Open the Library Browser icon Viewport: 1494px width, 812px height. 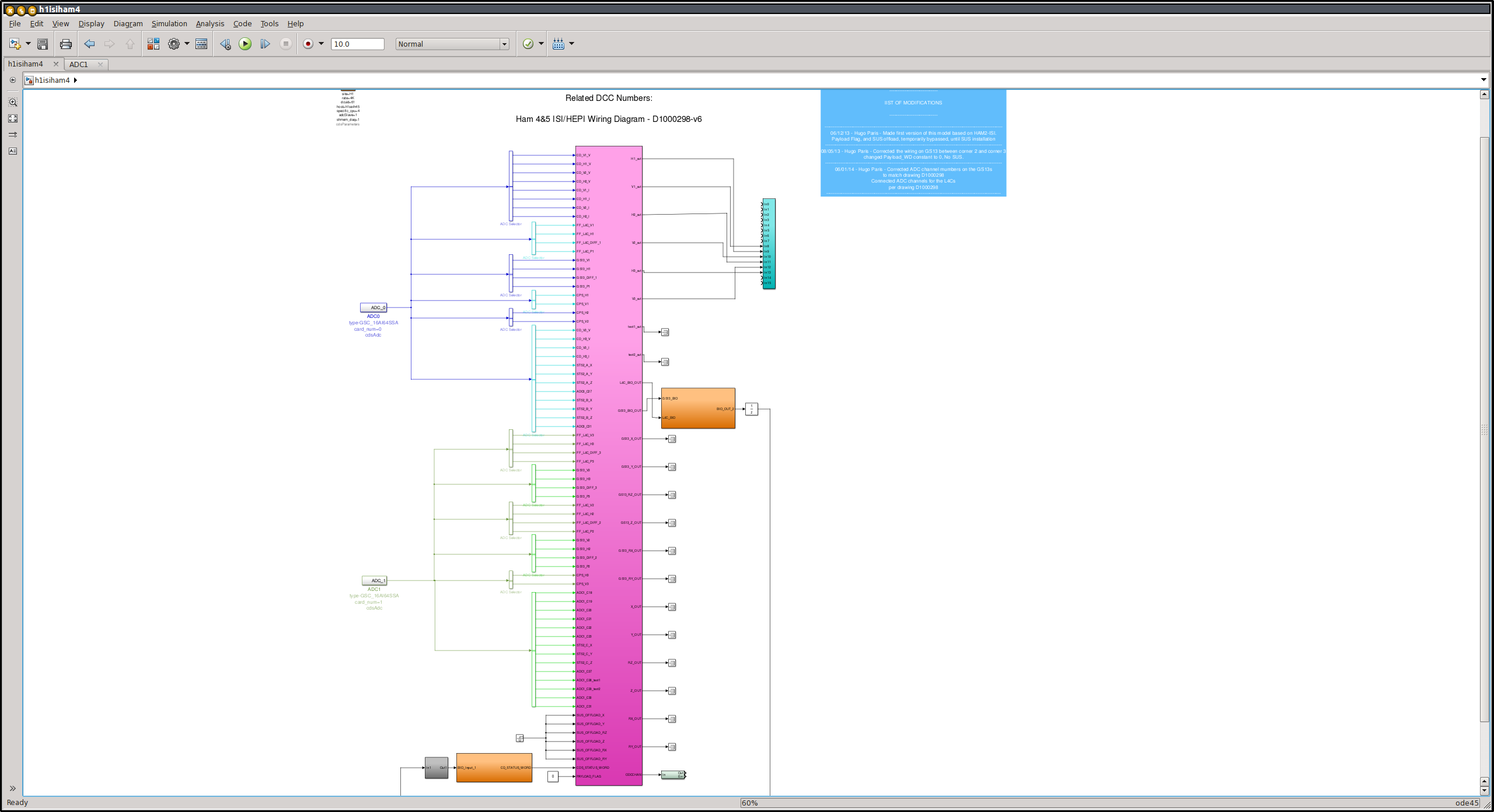click(x=153, y=44)
